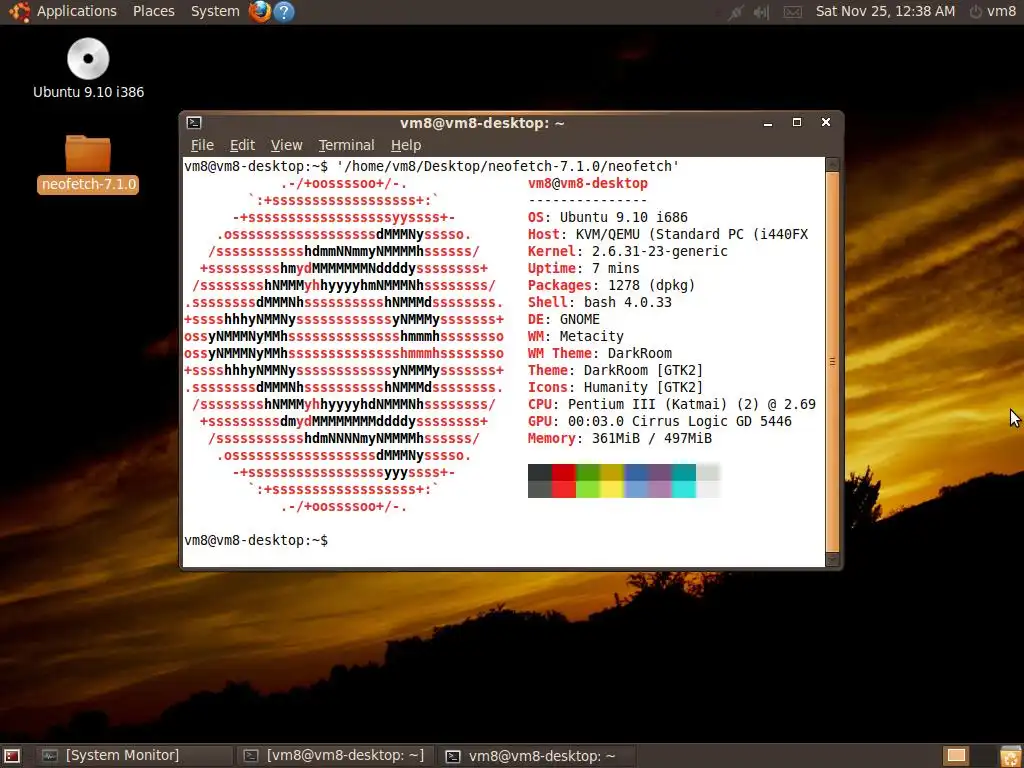Open the terminal's File menu
This screenshot has width=1024, height=768.
coord(202,145)
